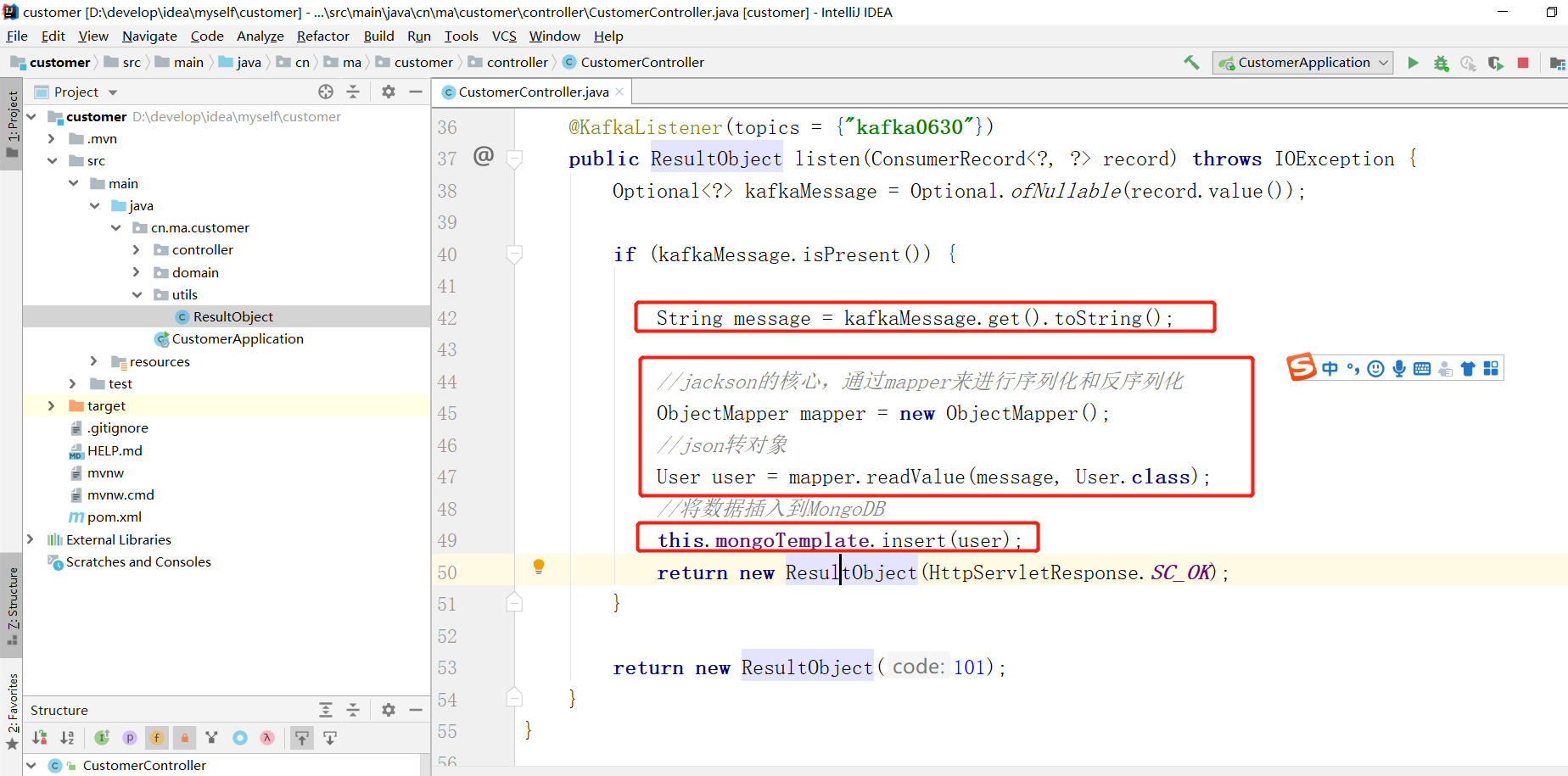Toggle autoscroll to source in Structure
This screenshot has width=1568, height=776.
[302, 738]
